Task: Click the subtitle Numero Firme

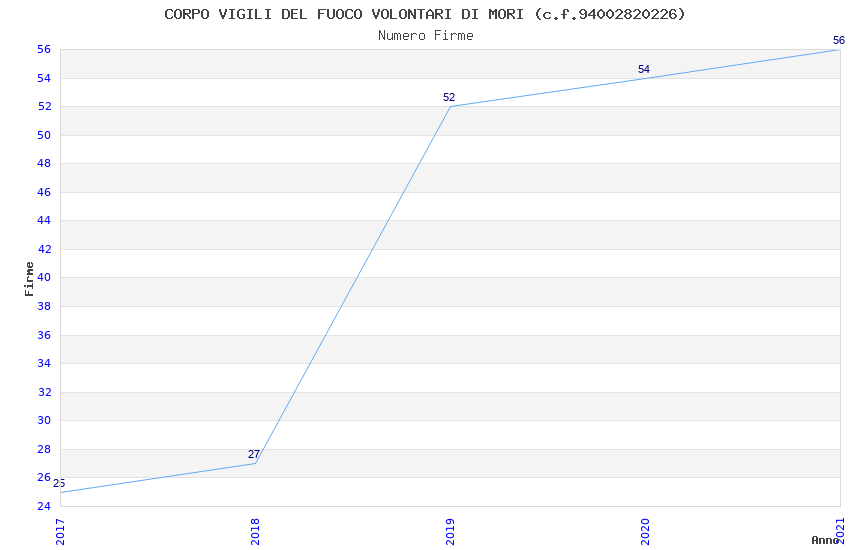Action: (x=426, y=36)
